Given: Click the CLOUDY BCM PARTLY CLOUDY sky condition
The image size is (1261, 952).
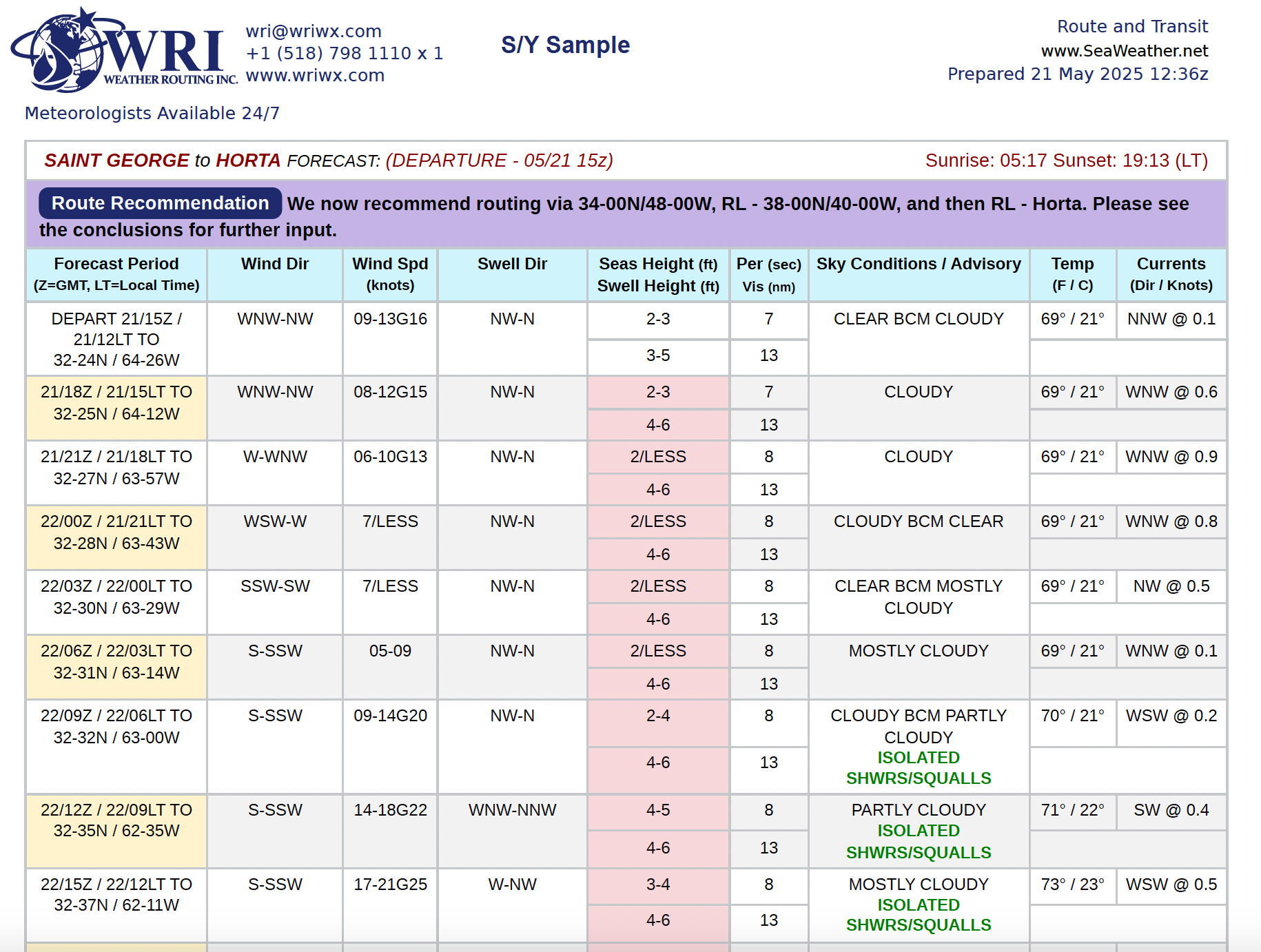Looking at the screenshot, I should [919, 727].
